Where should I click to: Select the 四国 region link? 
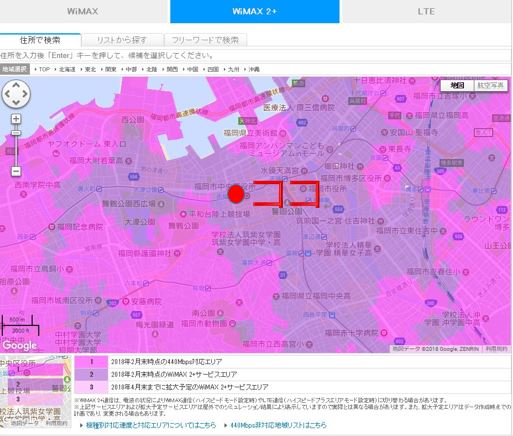coord(213,69)
